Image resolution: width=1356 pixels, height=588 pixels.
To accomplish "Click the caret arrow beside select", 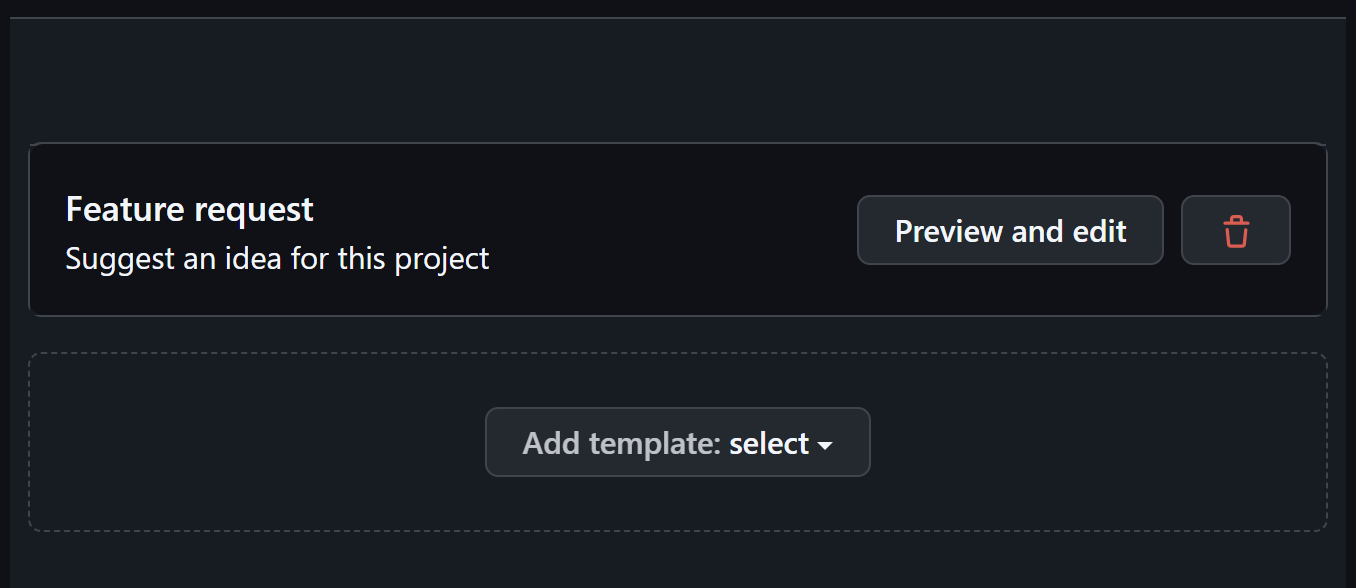I will (x=825, y=445).
